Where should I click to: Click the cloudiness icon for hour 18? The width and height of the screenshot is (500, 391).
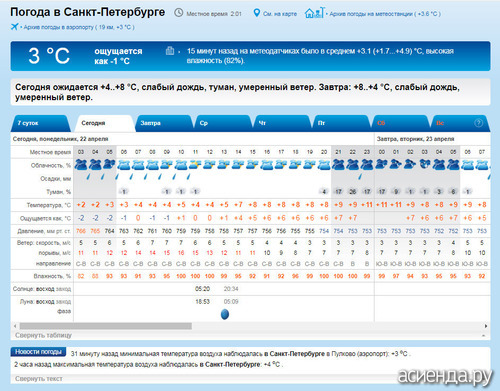(295, 165)
